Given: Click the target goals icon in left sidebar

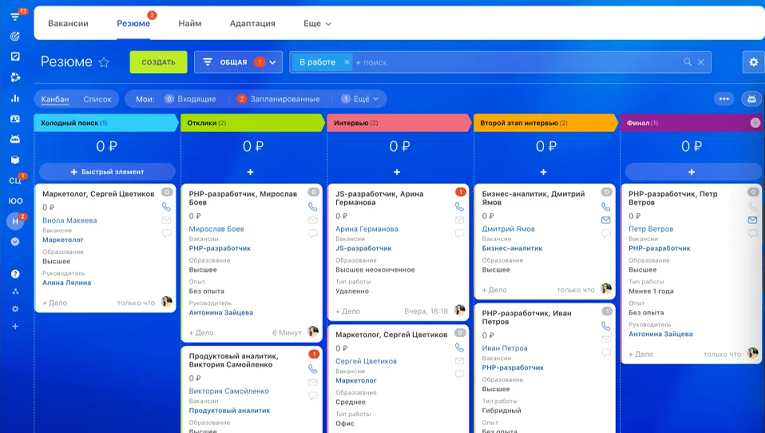Looking at the screenshot, I should click(x=15, y=36).
